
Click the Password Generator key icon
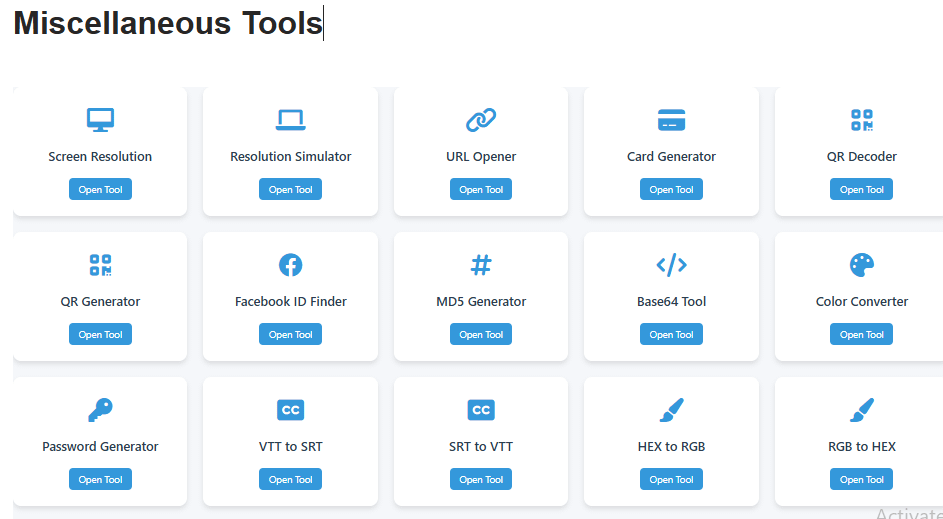click(100, 410)
